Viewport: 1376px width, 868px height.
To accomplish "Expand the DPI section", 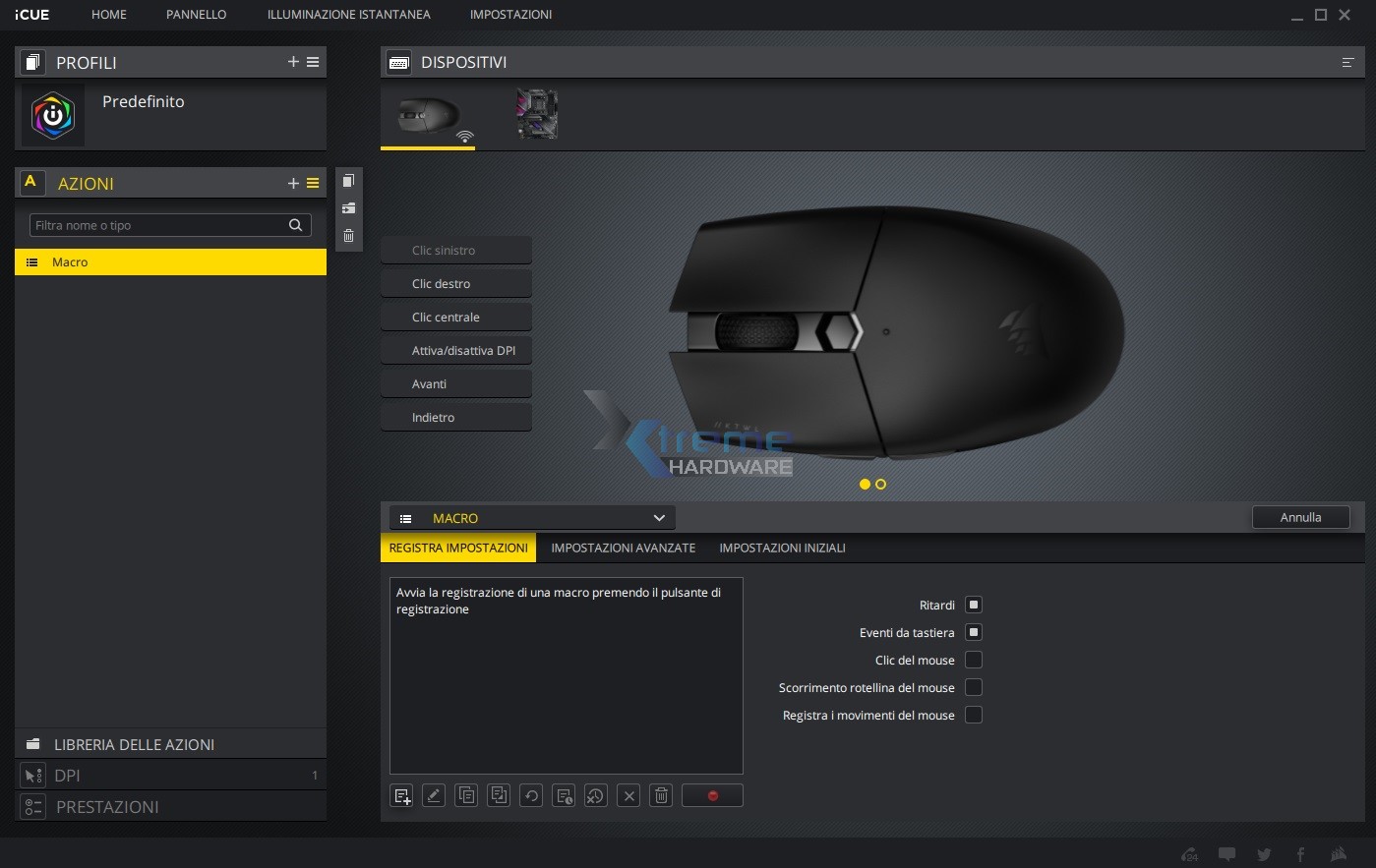I will [170, 776].
